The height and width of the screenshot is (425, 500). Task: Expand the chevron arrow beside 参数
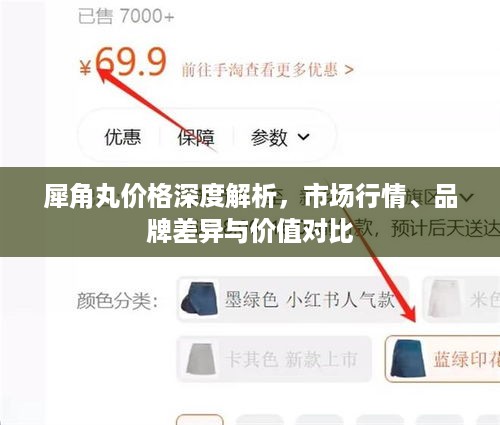[303, 137]
